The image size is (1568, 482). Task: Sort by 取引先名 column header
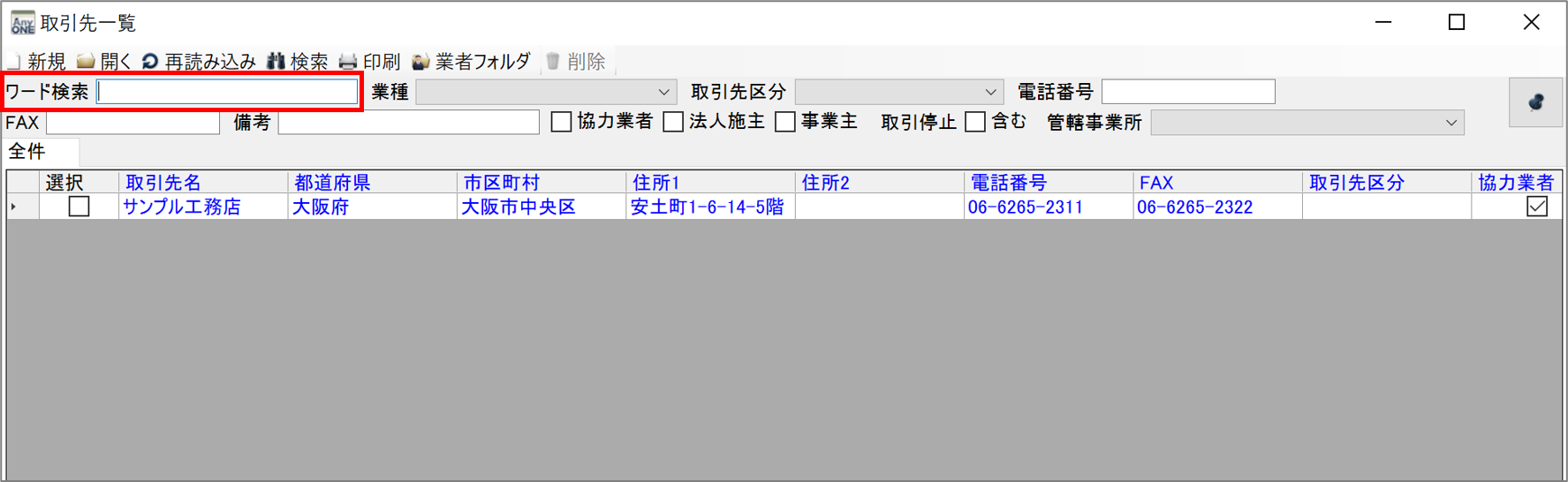click(163, 183)
